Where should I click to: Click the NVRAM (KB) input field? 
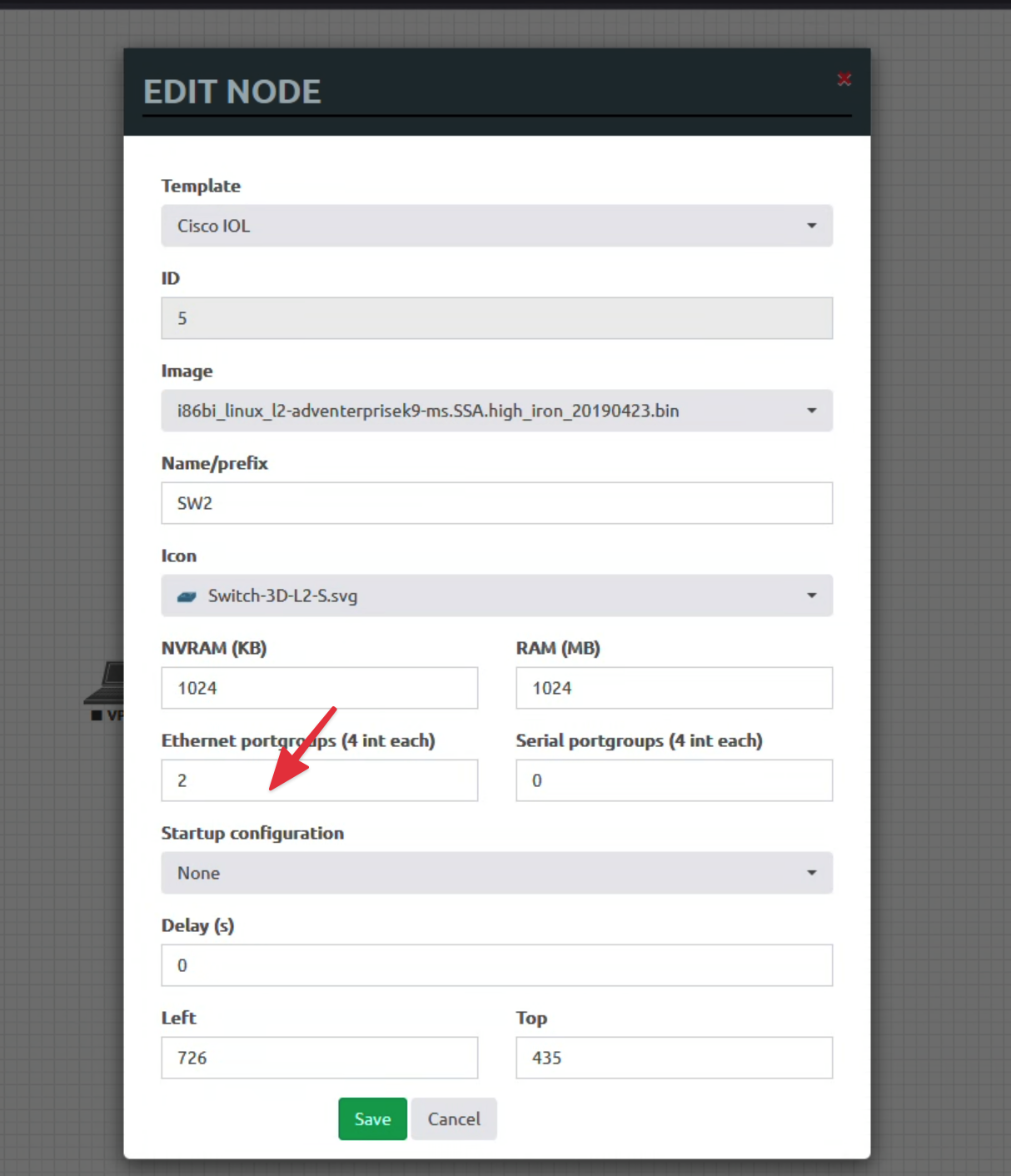point(319,688)
